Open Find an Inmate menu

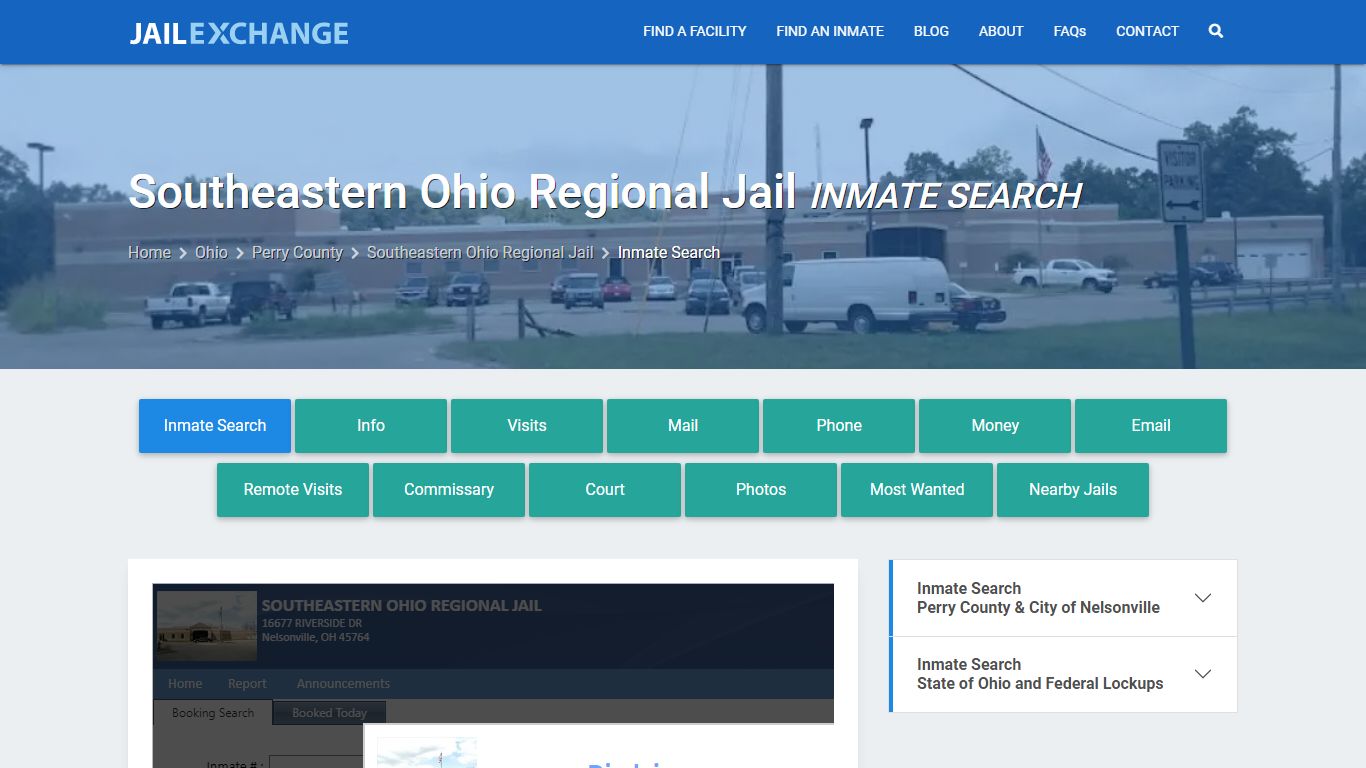coord(830,31)
